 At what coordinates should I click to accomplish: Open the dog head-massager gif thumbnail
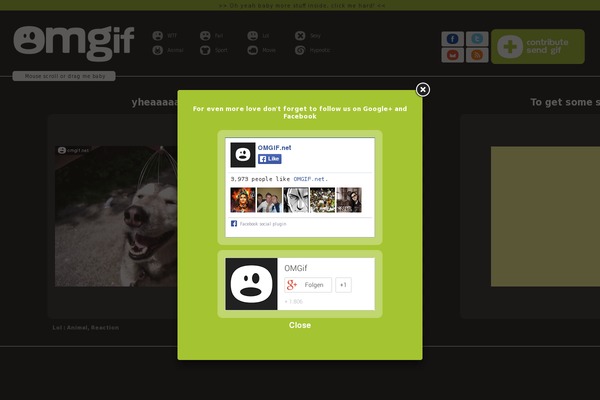pos(116,216)
